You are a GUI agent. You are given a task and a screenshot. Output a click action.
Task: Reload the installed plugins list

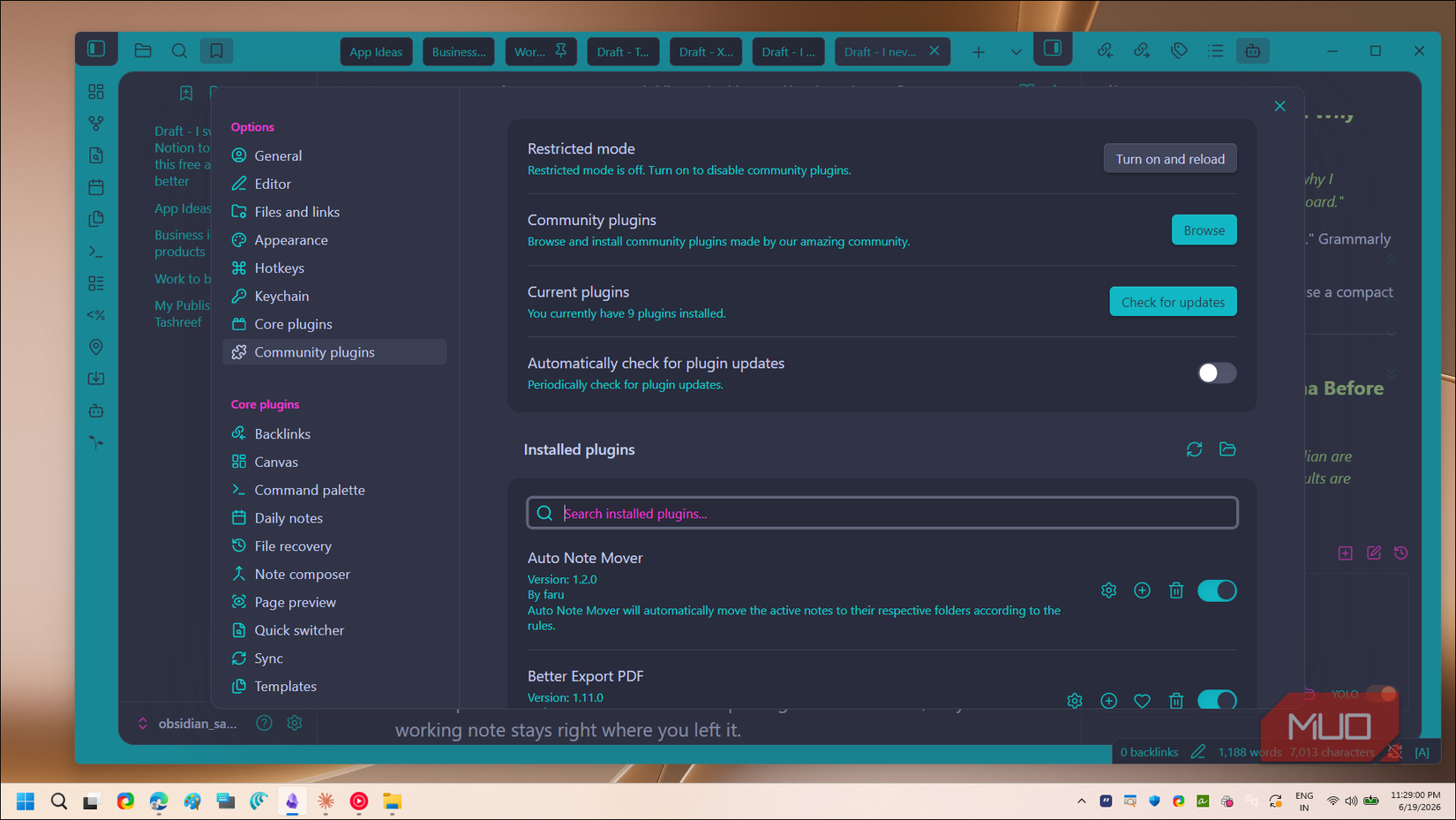tap(1194, 449)
